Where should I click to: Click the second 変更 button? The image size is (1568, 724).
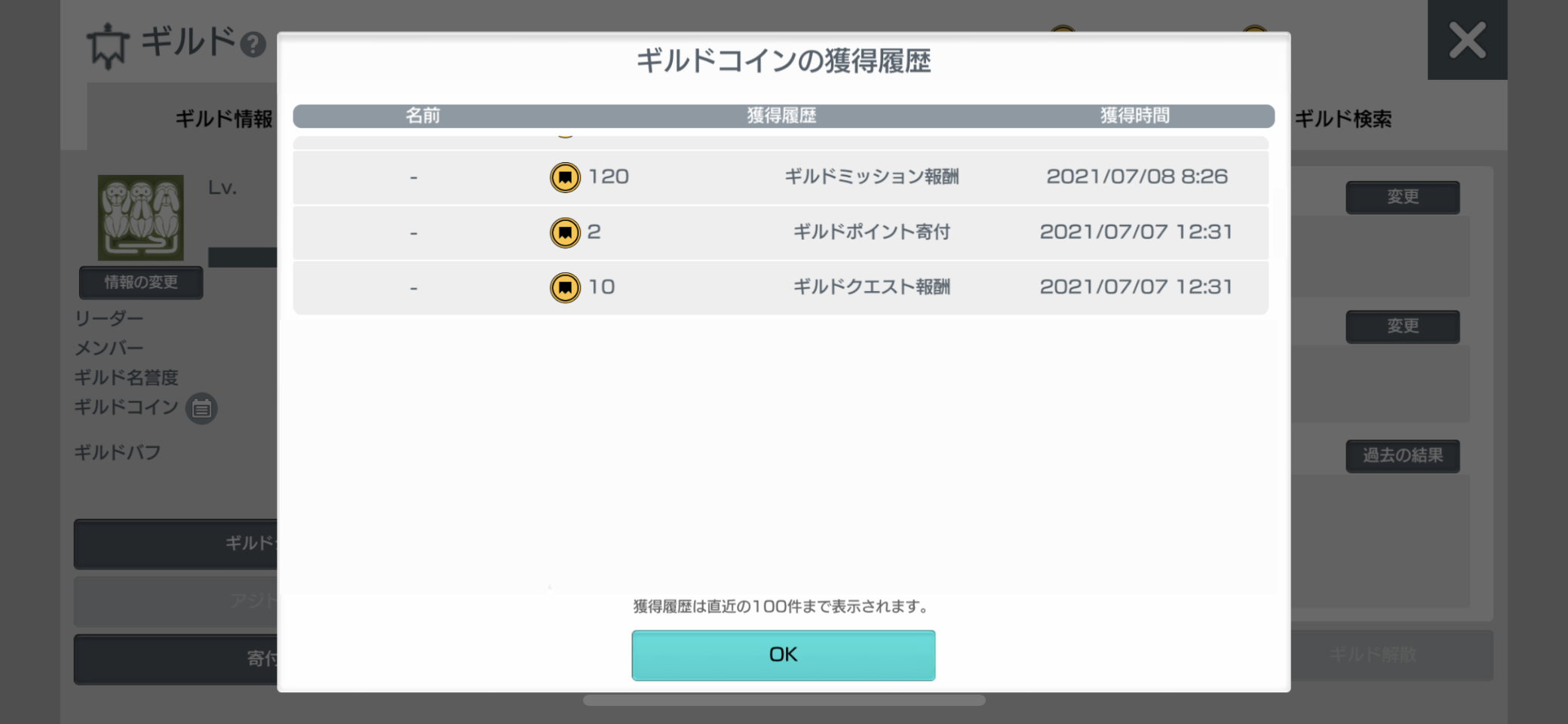1403,327
